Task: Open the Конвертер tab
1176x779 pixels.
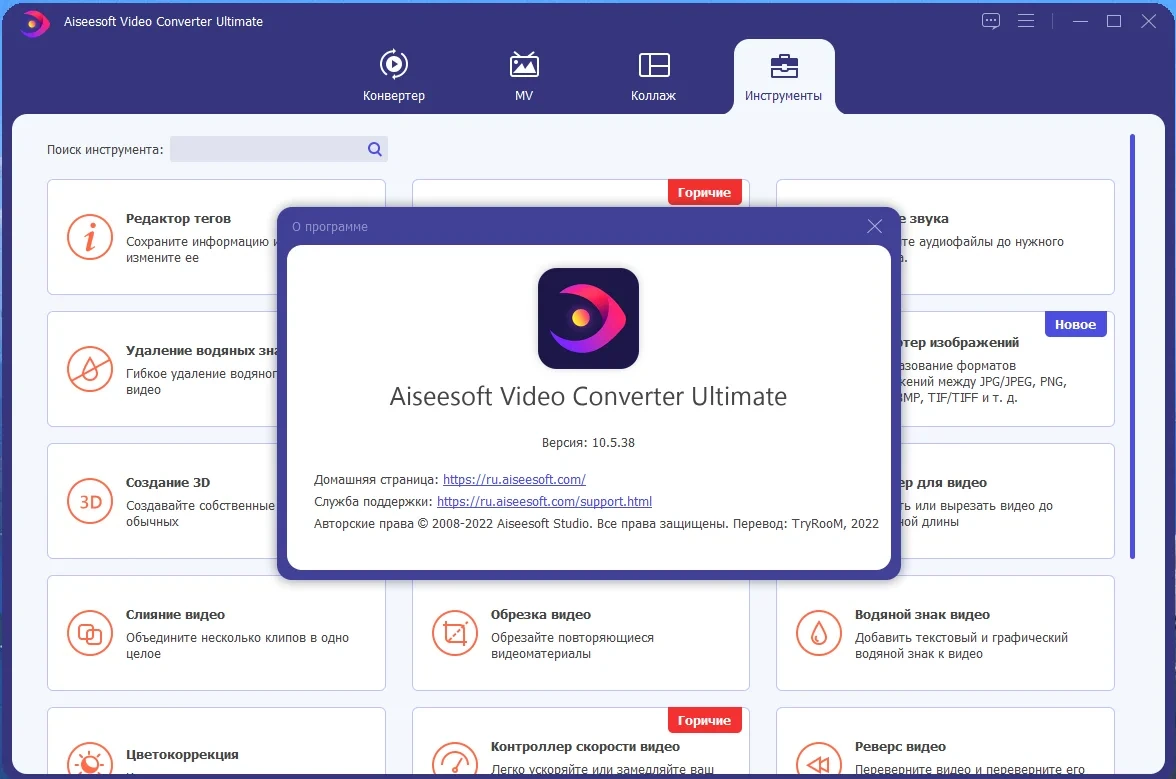Action: tap(394, 76)
